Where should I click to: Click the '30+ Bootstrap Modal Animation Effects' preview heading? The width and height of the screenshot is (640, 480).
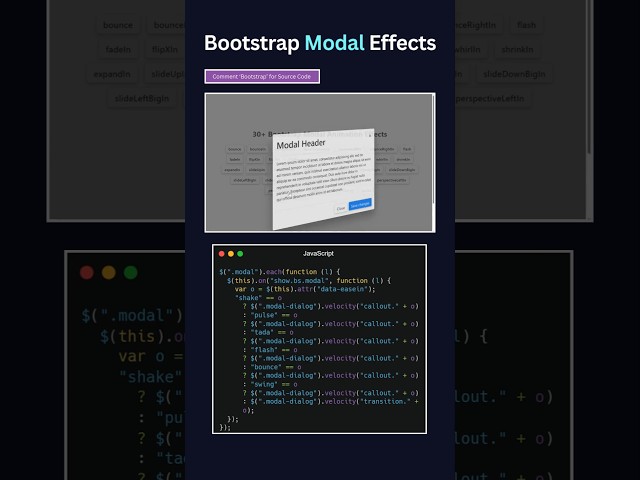pyautogui.click(x=320, y=134)
